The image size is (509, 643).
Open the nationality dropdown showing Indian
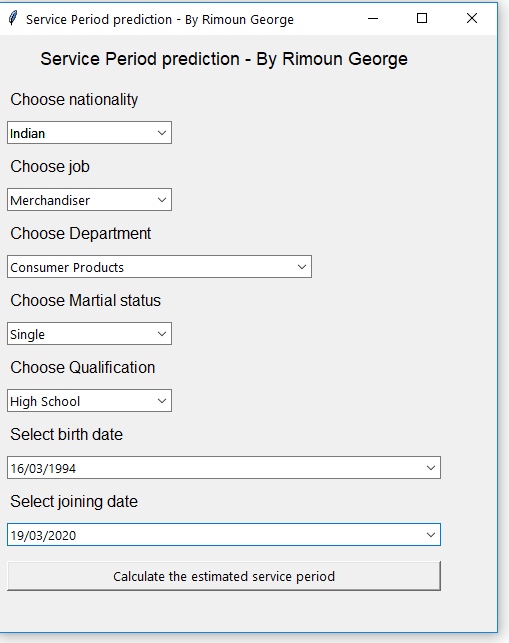[89, 132]
